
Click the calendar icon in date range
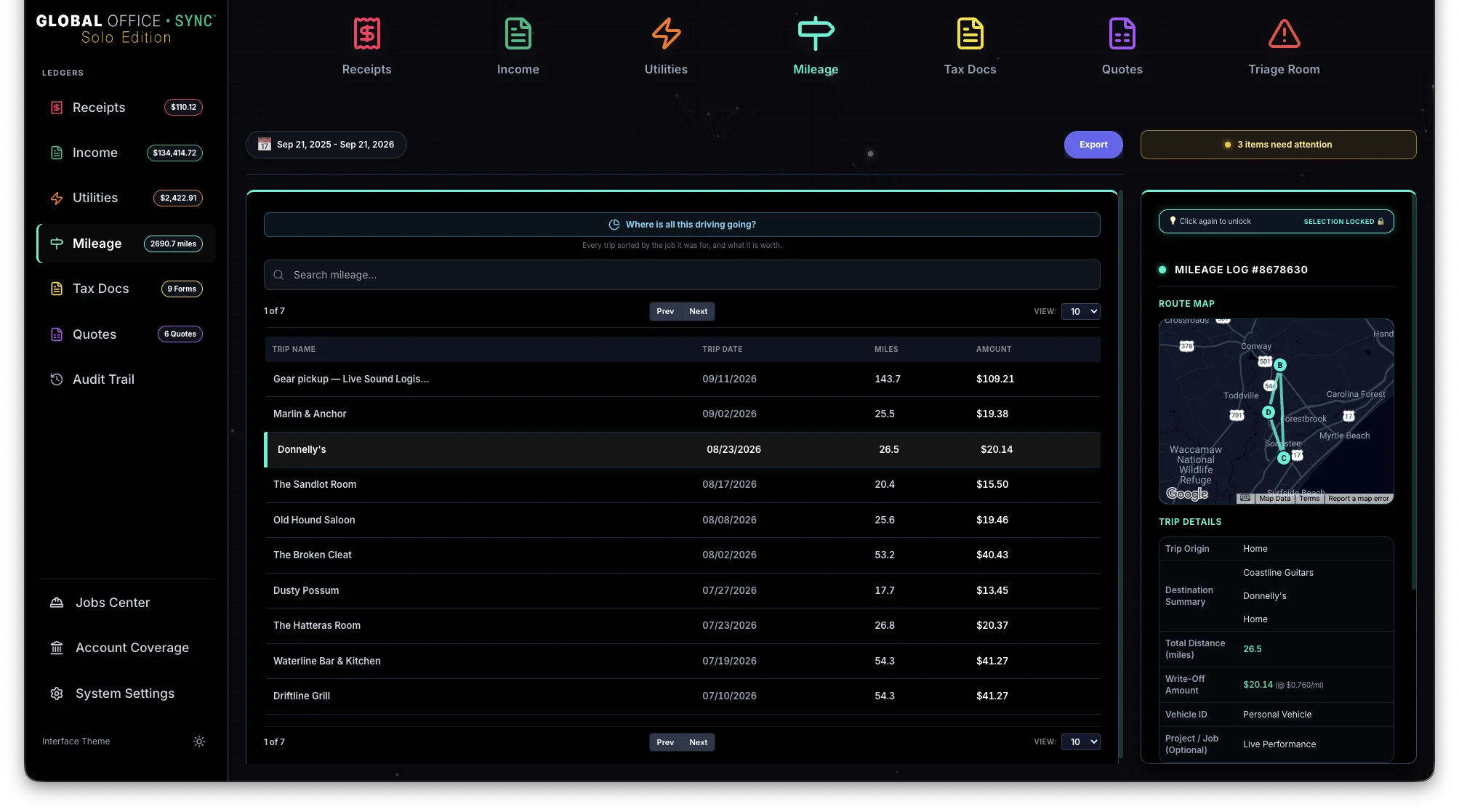265,145
